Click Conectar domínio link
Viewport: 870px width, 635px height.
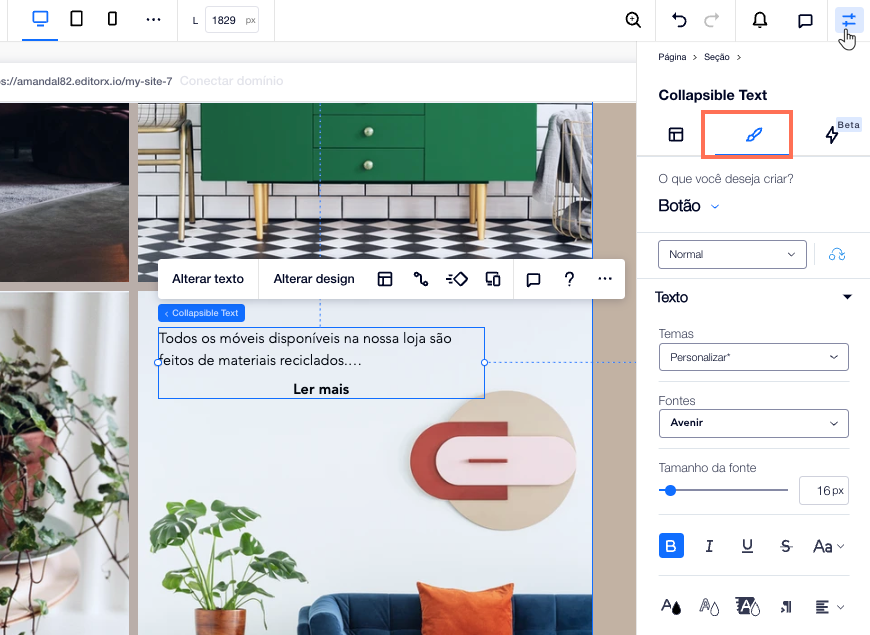231,81
